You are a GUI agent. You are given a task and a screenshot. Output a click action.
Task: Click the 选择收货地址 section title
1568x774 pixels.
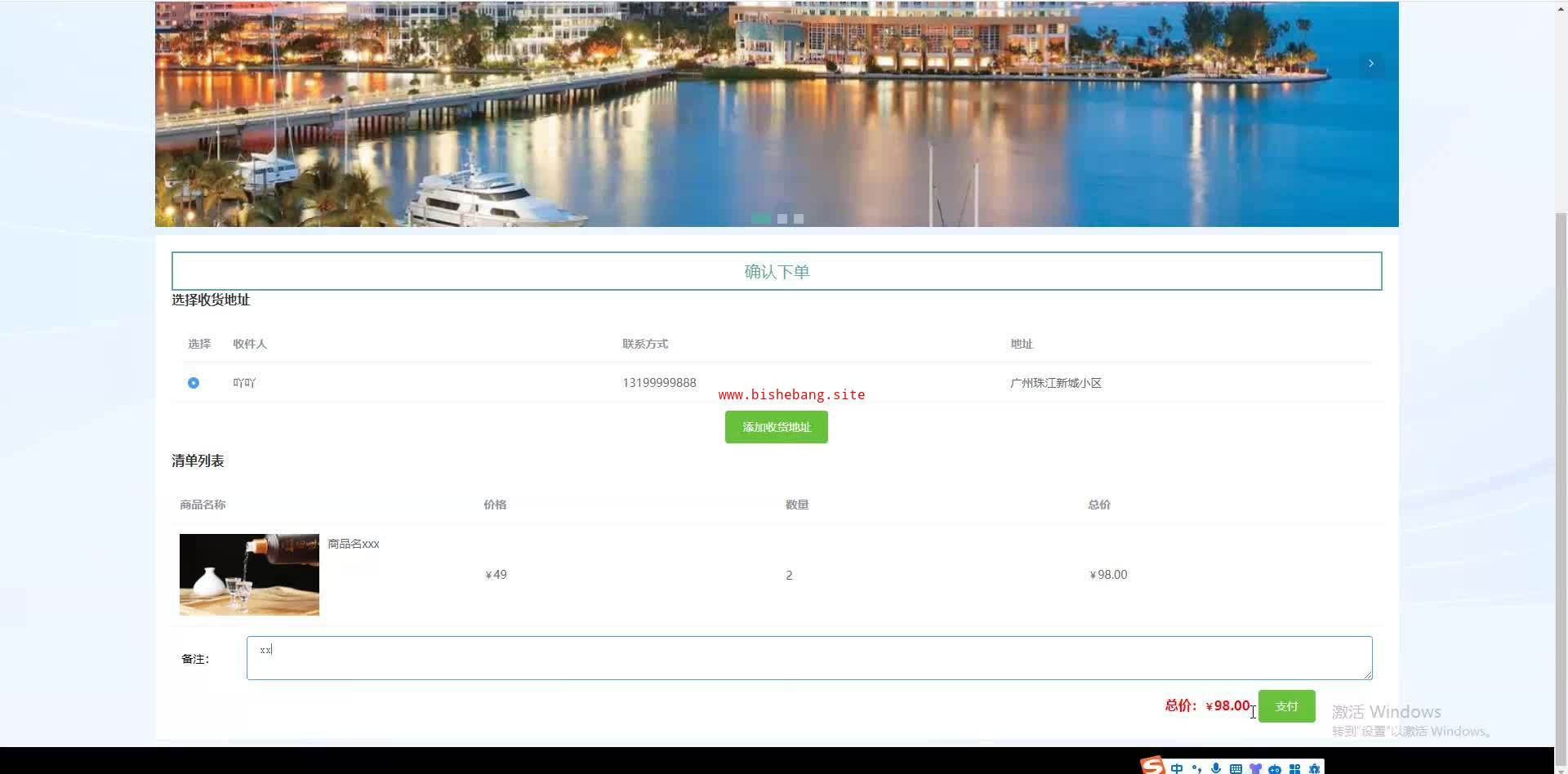click(211, 300)
